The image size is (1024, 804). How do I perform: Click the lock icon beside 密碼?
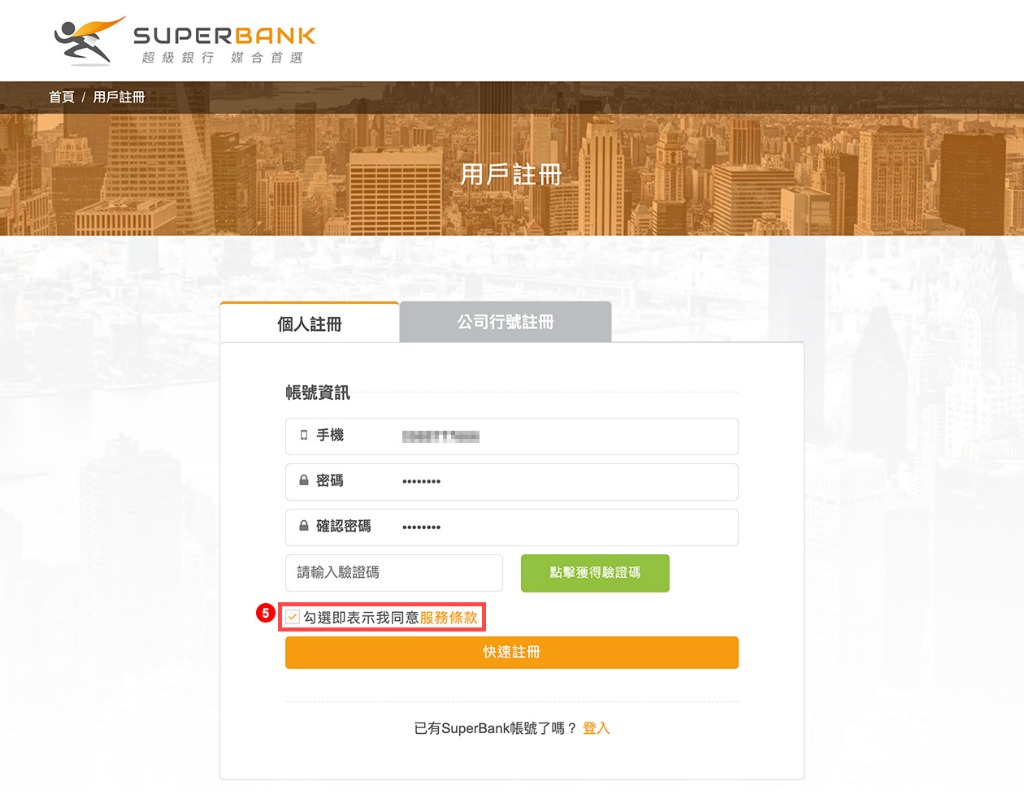tap(304, 481)
